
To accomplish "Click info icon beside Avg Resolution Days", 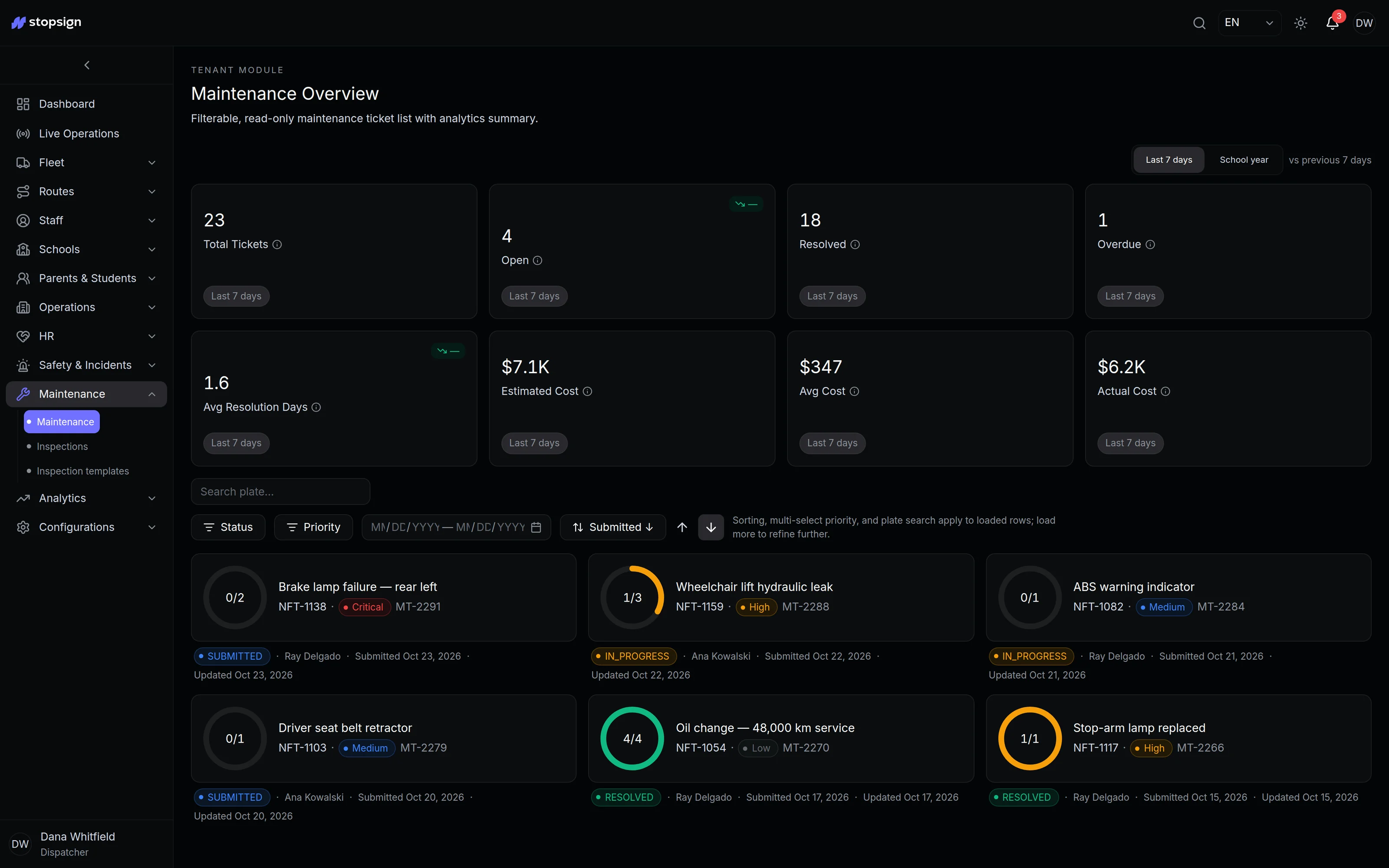I will coord(316,408).
